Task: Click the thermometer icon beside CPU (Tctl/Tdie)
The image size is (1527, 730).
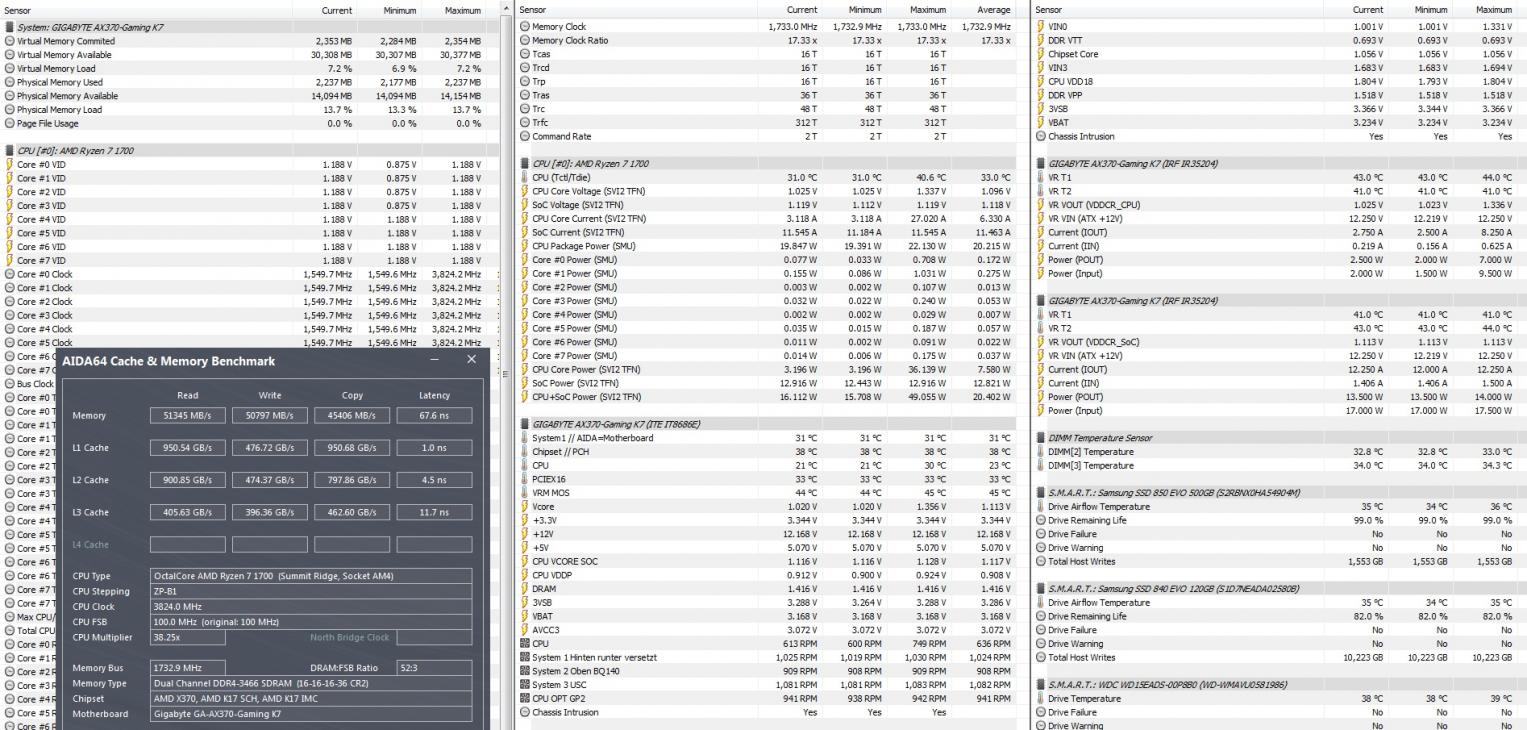Action: [524, 178]
